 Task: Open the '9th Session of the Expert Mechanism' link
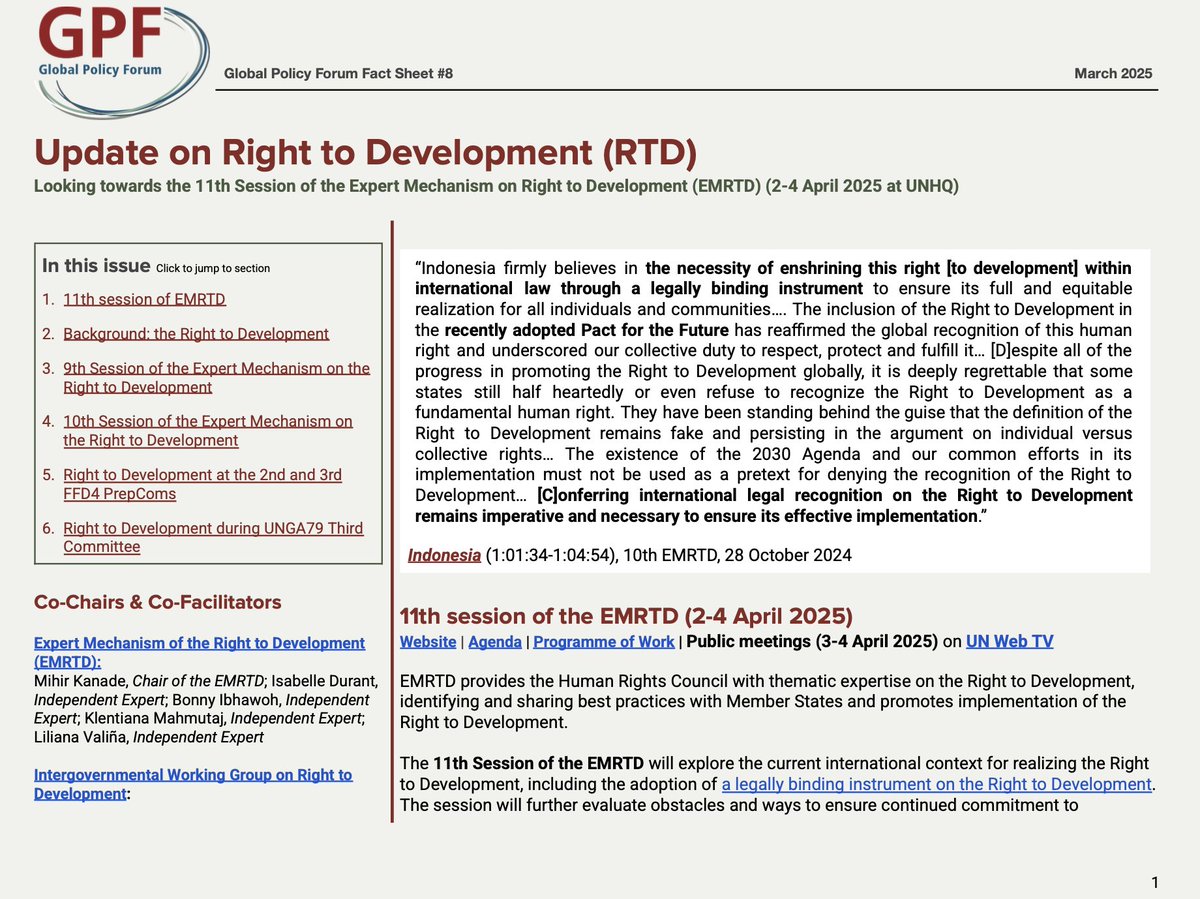216,378
